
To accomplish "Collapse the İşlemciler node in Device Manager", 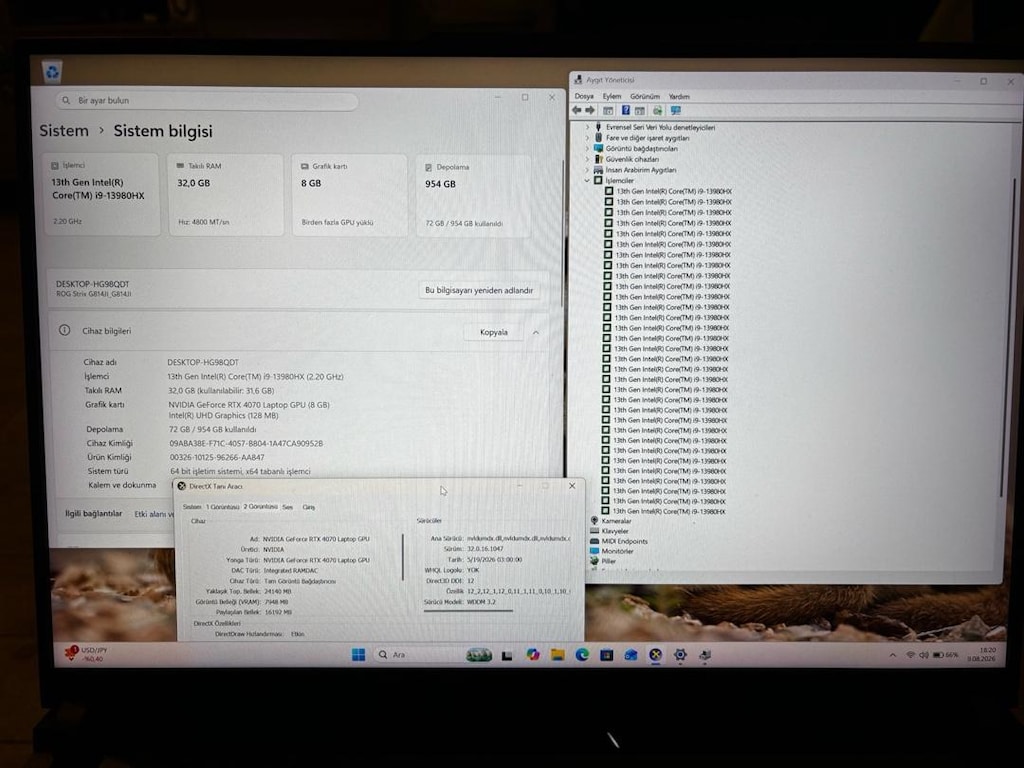I will [587, 181].
